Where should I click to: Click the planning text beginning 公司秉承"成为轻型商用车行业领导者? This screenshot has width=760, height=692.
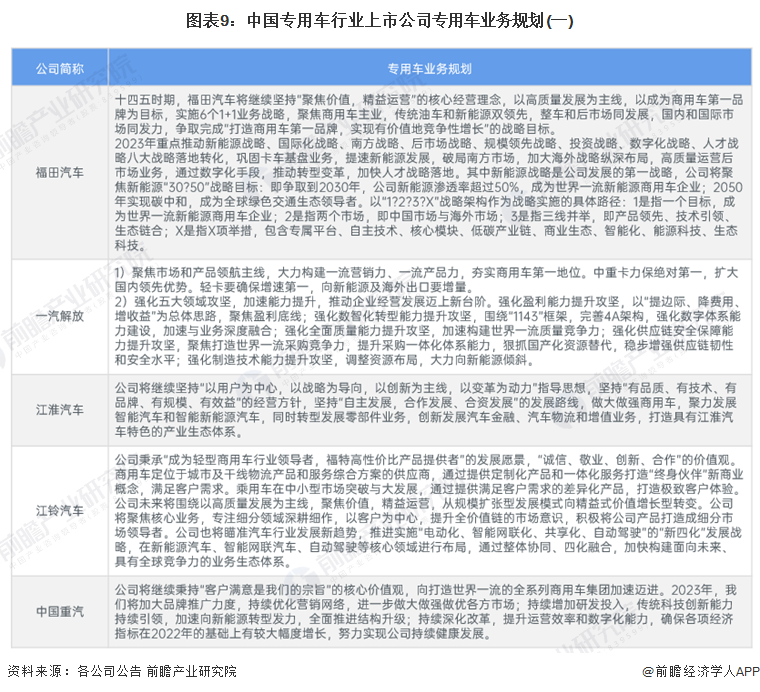tap(428, 511)
